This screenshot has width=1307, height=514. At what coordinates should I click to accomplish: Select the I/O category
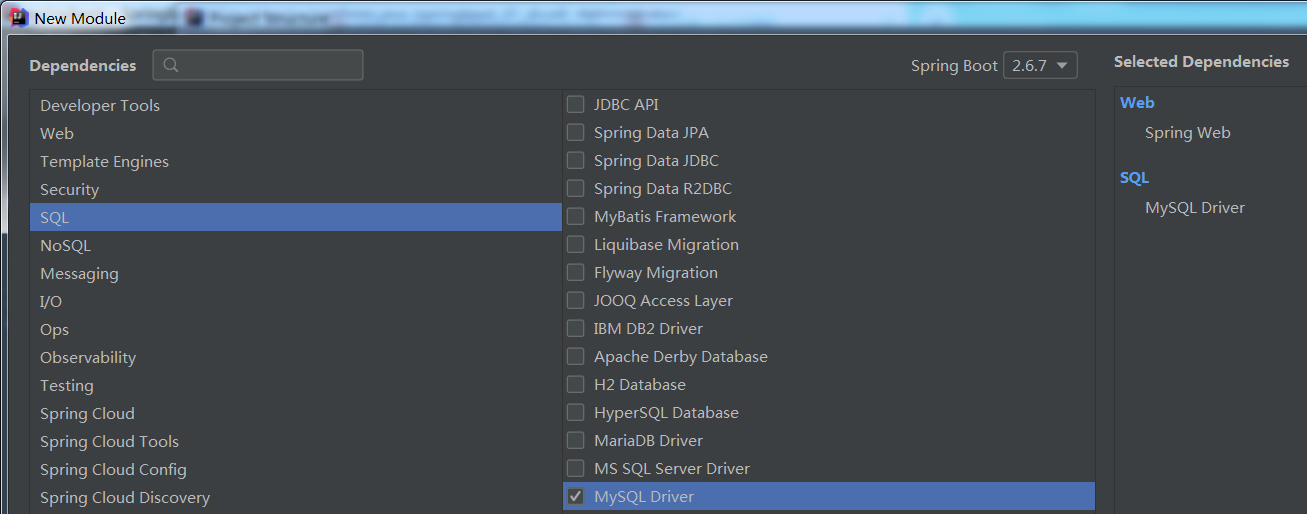296,301
